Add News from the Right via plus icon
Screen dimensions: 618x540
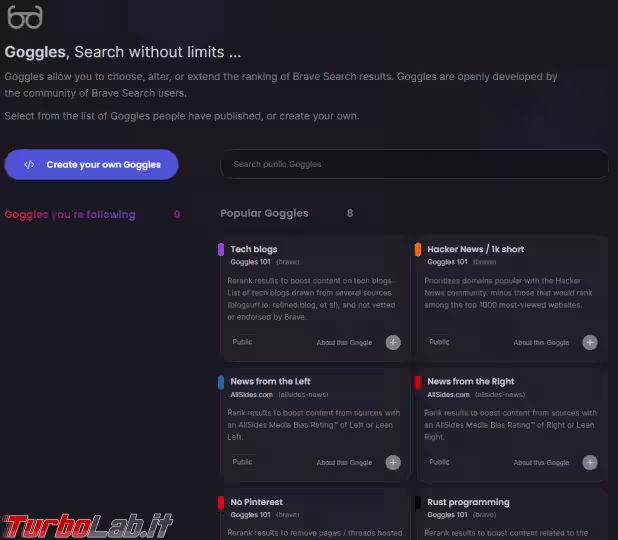click(590, 462)
